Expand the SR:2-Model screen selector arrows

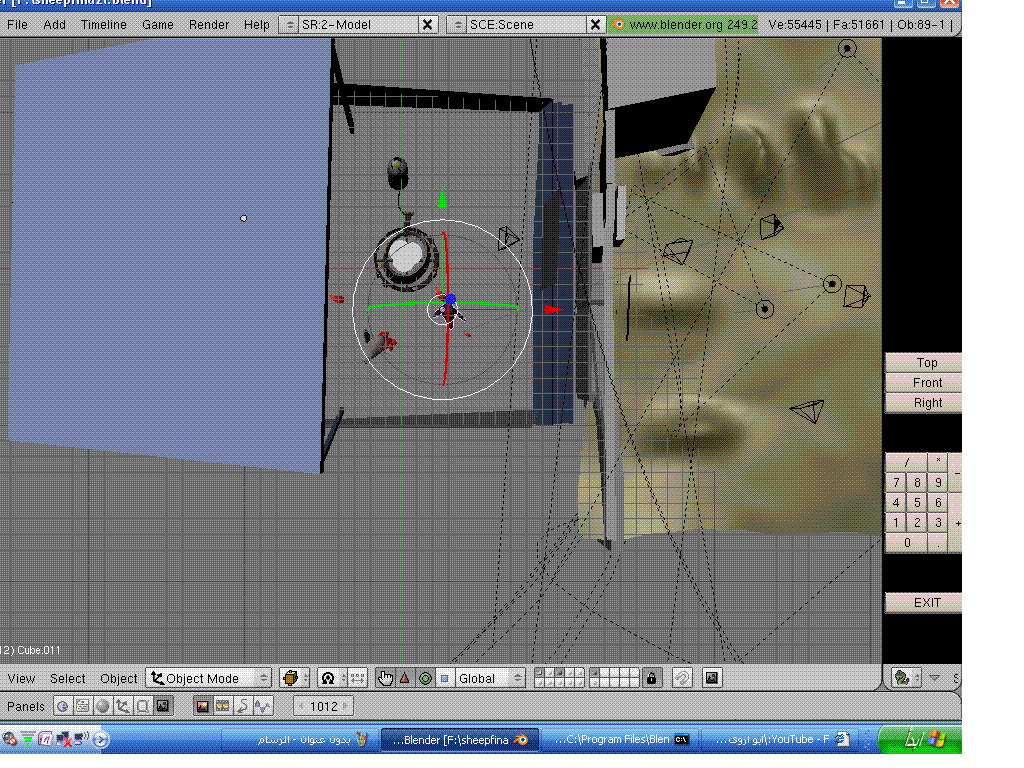pyautogui.click(x=289, y=25)
